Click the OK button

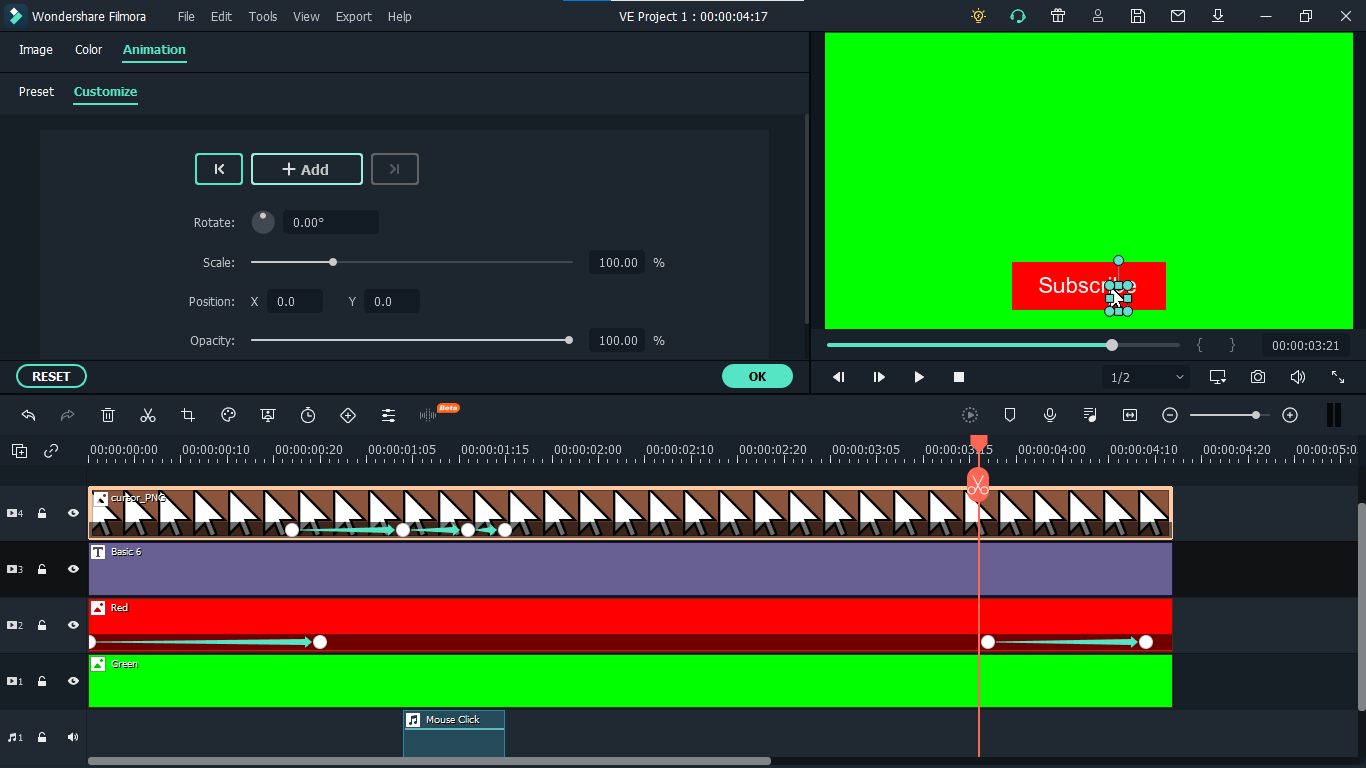pos(757,376)
